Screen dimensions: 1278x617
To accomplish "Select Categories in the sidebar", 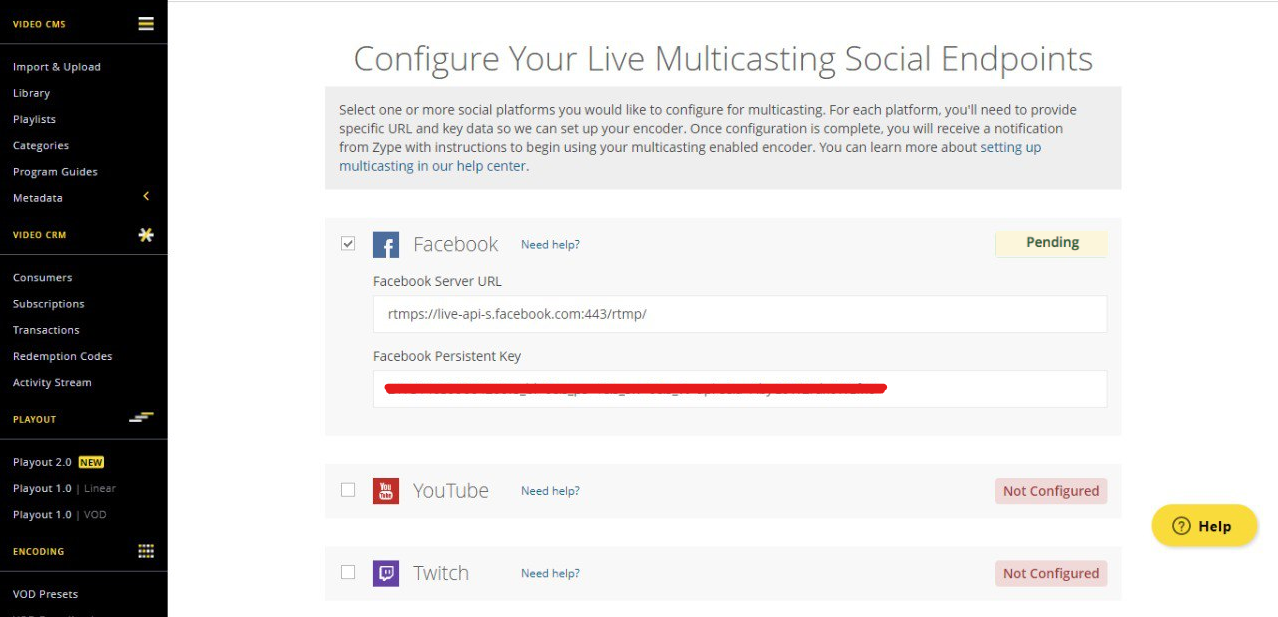I will 41,145.
